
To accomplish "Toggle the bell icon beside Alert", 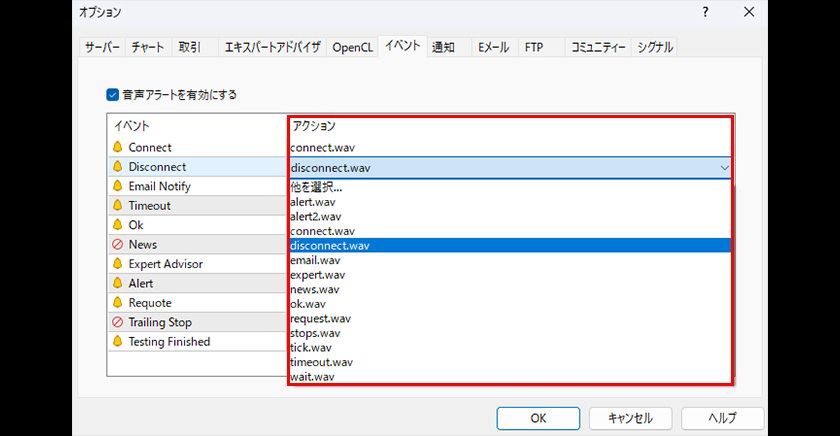I will (118, 283).
